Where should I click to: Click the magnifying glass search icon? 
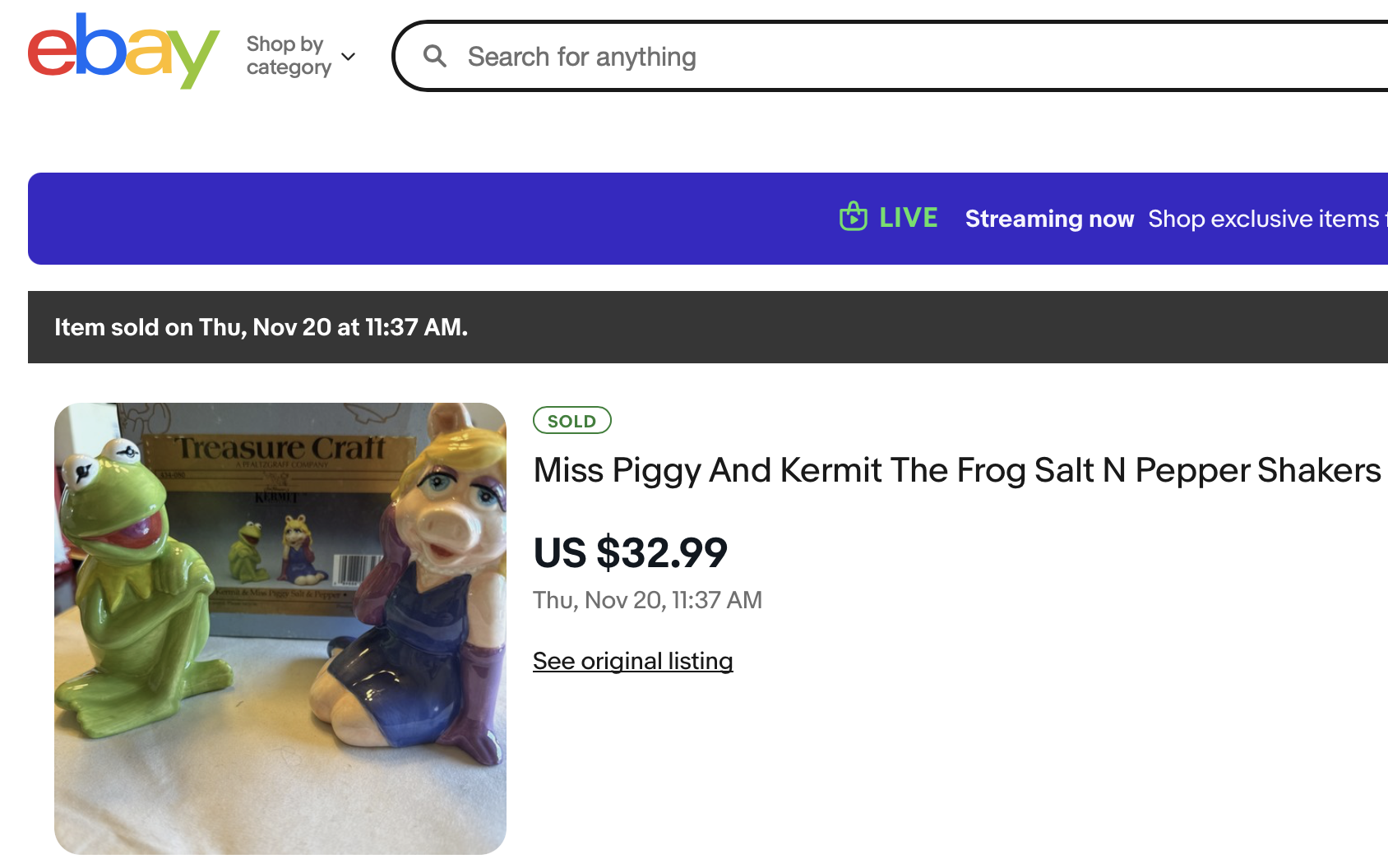click(x=434, y=56)
